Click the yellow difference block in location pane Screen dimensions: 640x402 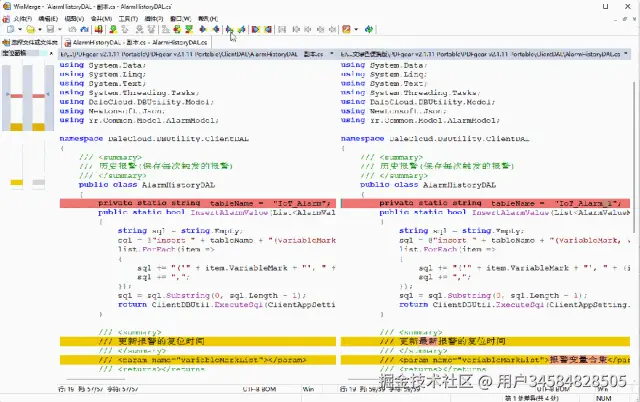point(16,127)
